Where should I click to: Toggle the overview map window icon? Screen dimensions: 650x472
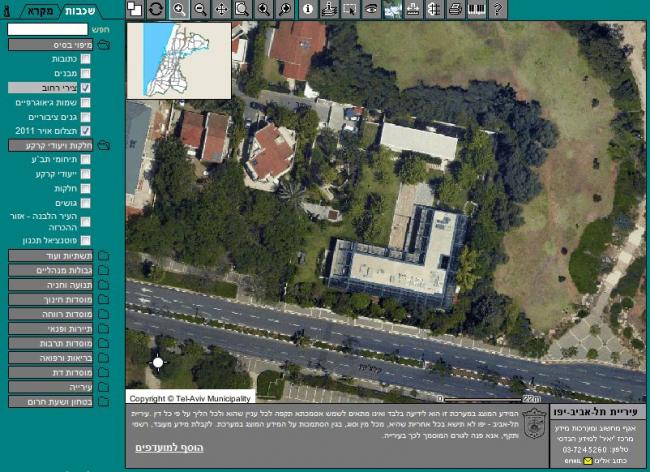point(135,9)
